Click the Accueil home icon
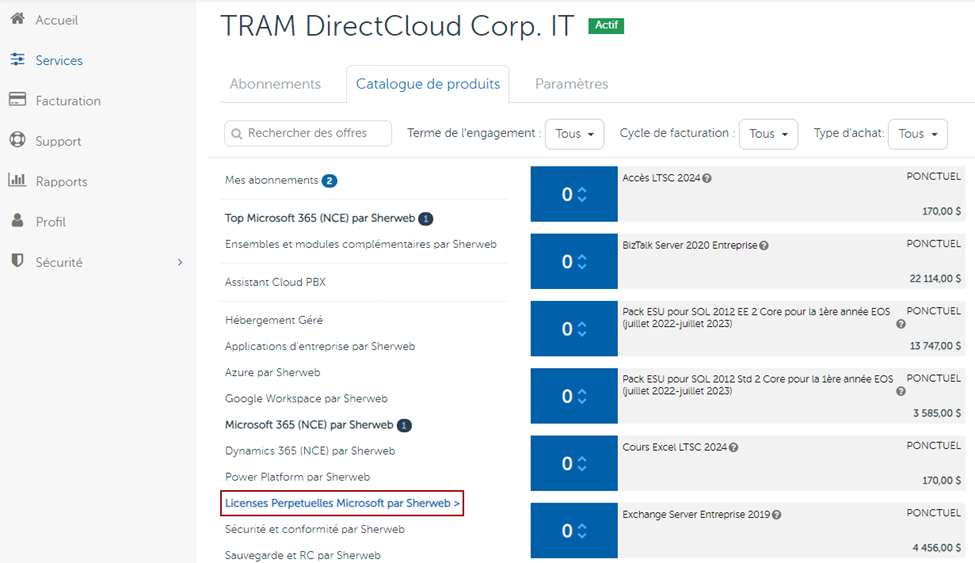 [17, 19]
